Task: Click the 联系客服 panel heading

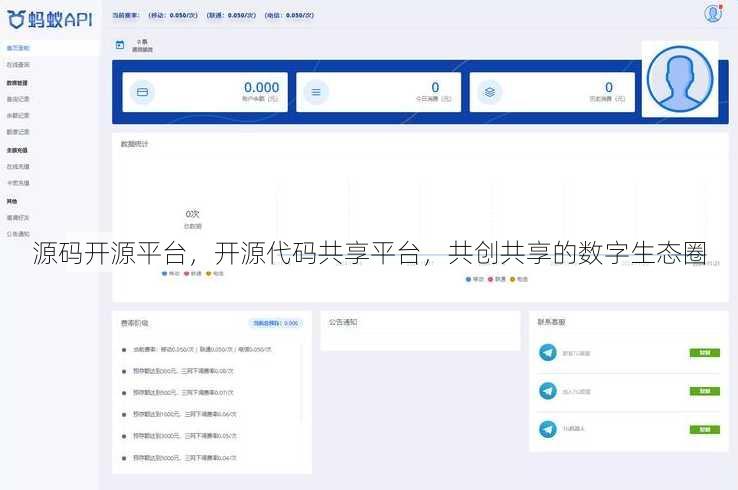Action: (x=551, y=322)
